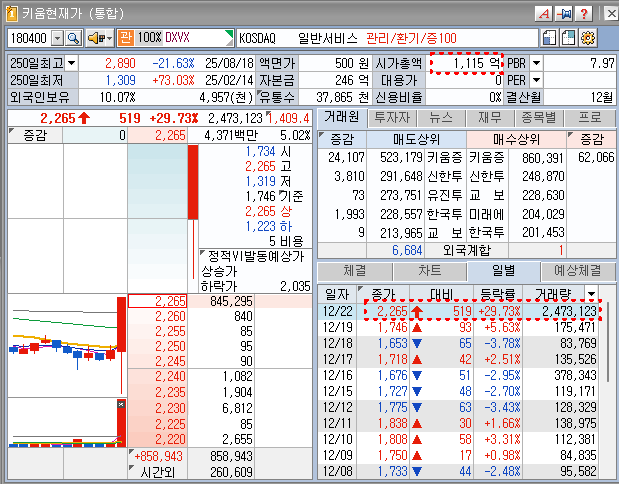619x484 pixels.
Task: Click the 정적VI발동예상가 label
Action: coord(256,257)
